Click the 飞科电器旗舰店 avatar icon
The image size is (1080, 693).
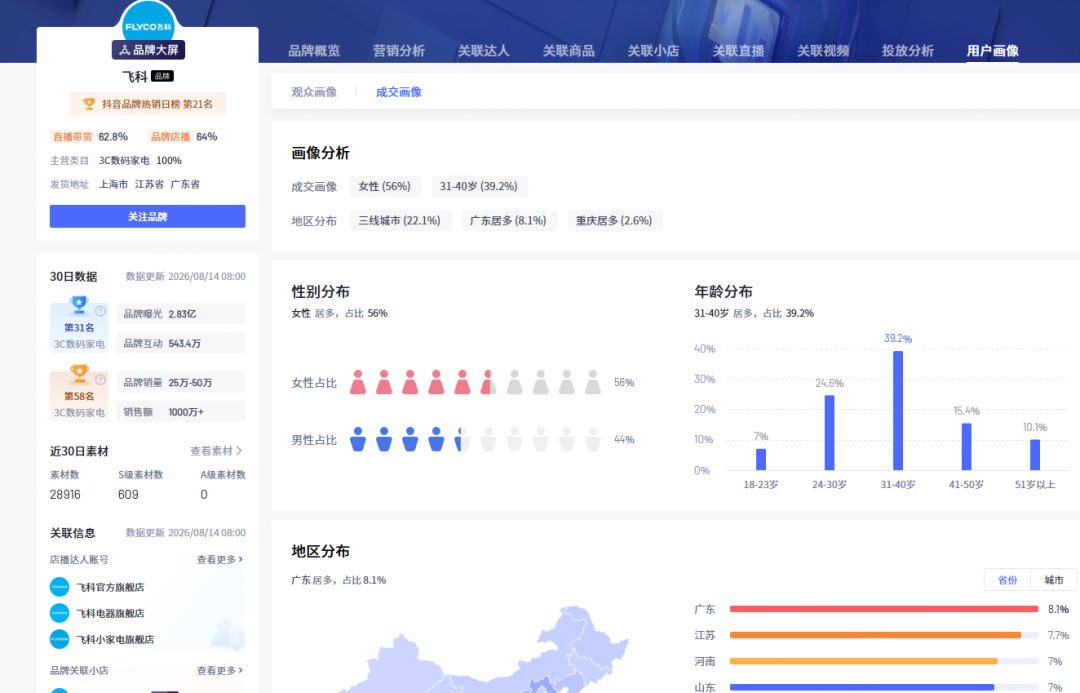tap(60, 613)
